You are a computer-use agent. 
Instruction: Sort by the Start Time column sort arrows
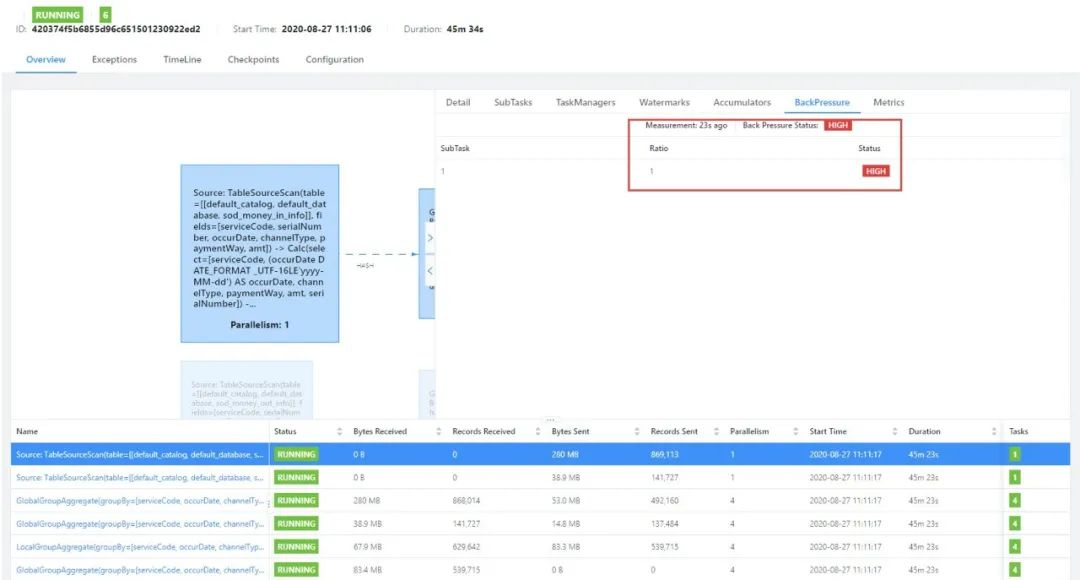[x=894, y=432]
